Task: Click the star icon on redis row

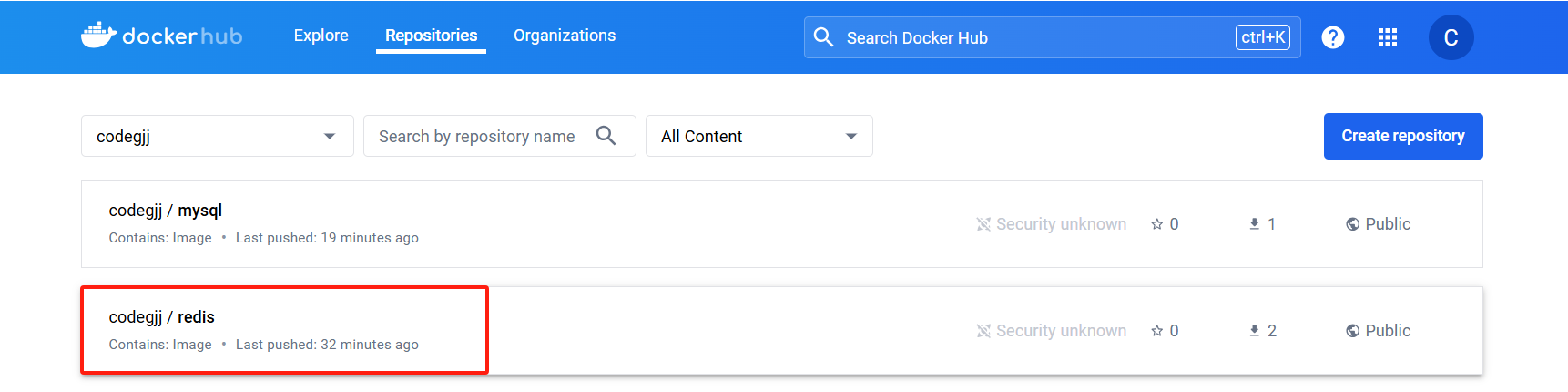Action: pos(1157,331)
